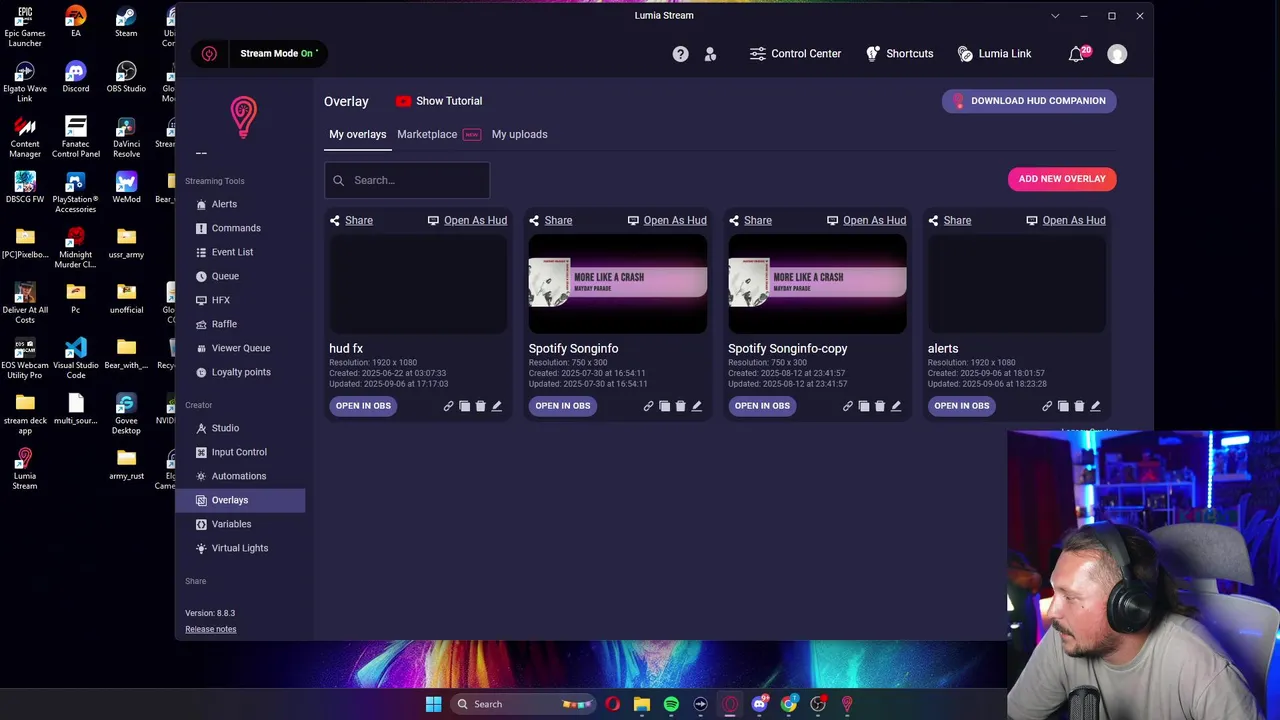Viewport: 1280px width, 720px height.
Task: Duplicate the Spotify Songinfo overlay
Action: 664,406
